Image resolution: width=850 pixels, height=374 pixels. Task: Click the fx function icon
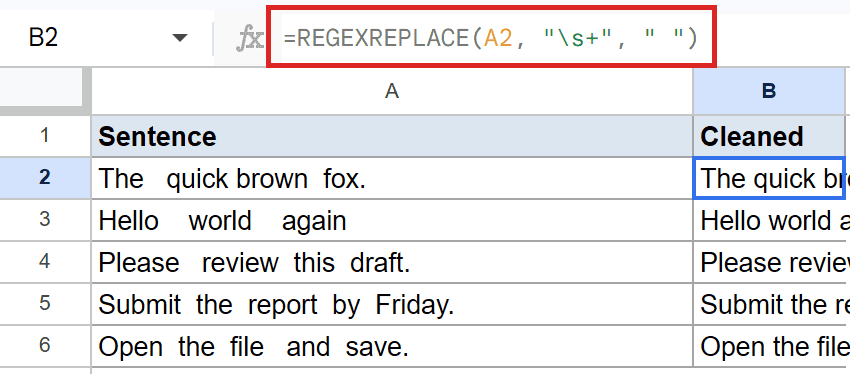250,39
